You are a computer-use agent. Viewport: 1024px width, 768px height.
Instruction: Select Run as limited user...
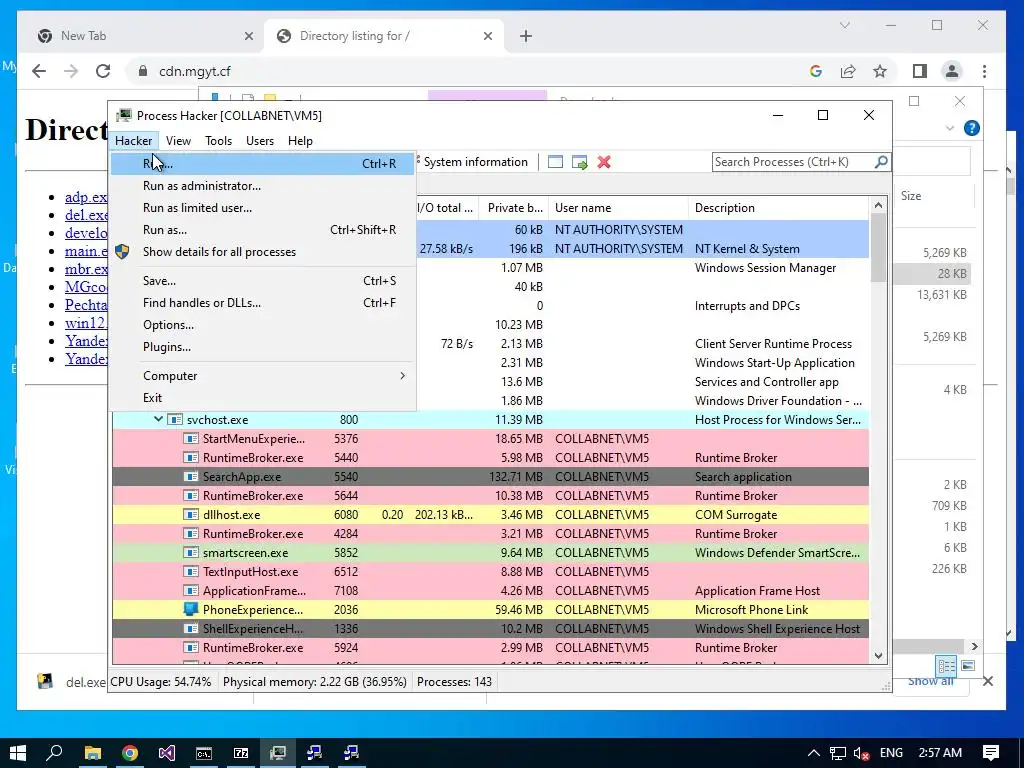tap(262, 208)
